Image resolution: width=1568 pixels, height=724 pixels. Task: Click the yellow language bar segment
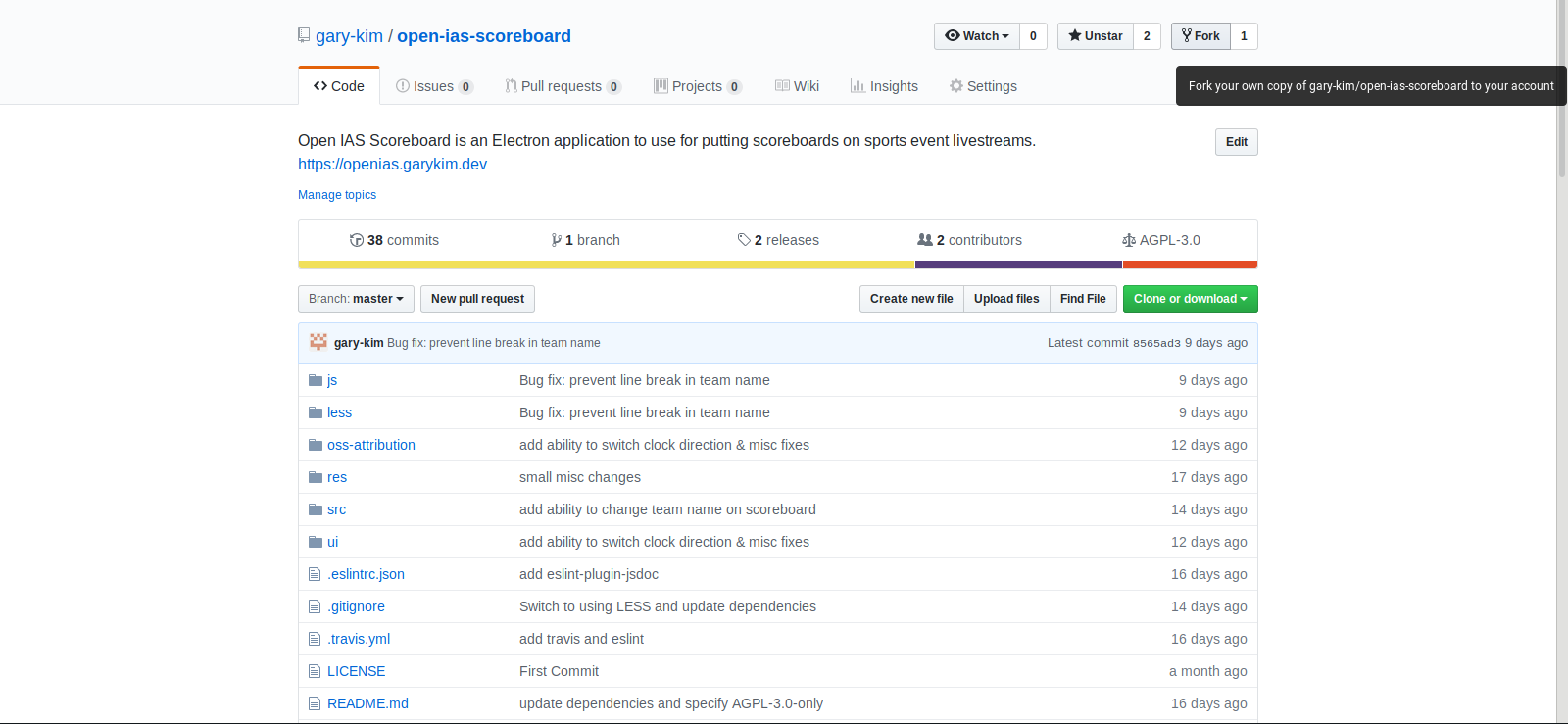(607, 265)
